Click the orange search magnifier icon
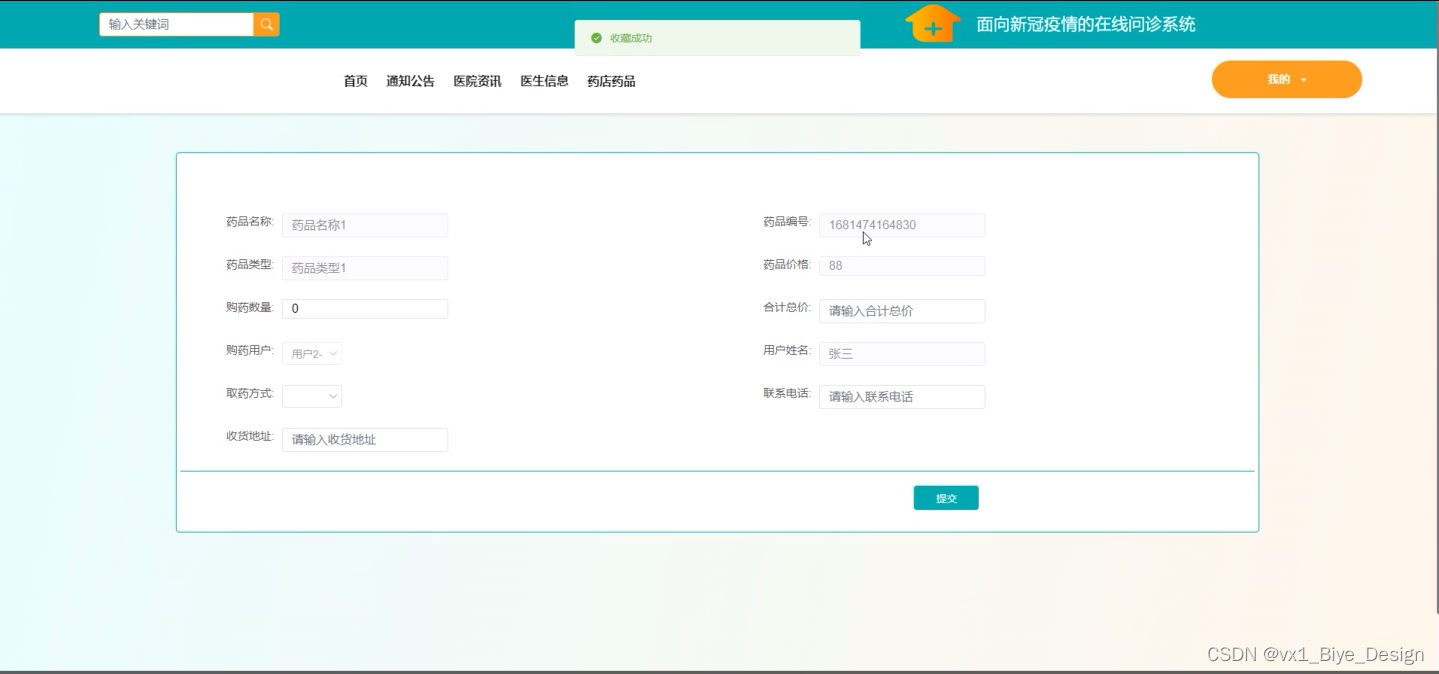 click(266, 24)
